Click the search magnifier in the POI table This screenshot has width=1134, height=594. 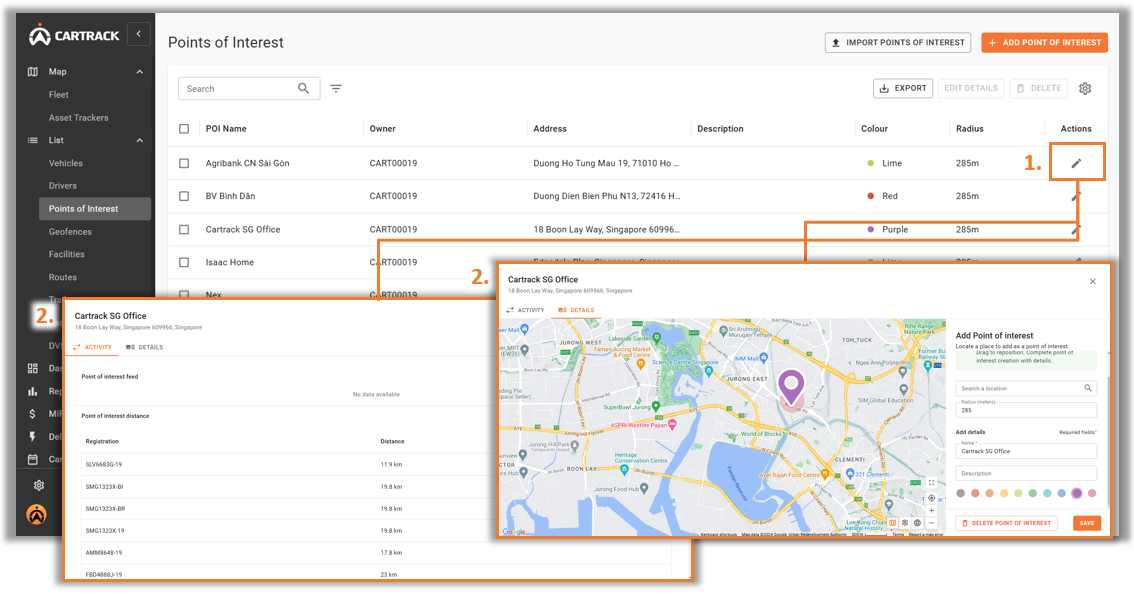point(304,88)
